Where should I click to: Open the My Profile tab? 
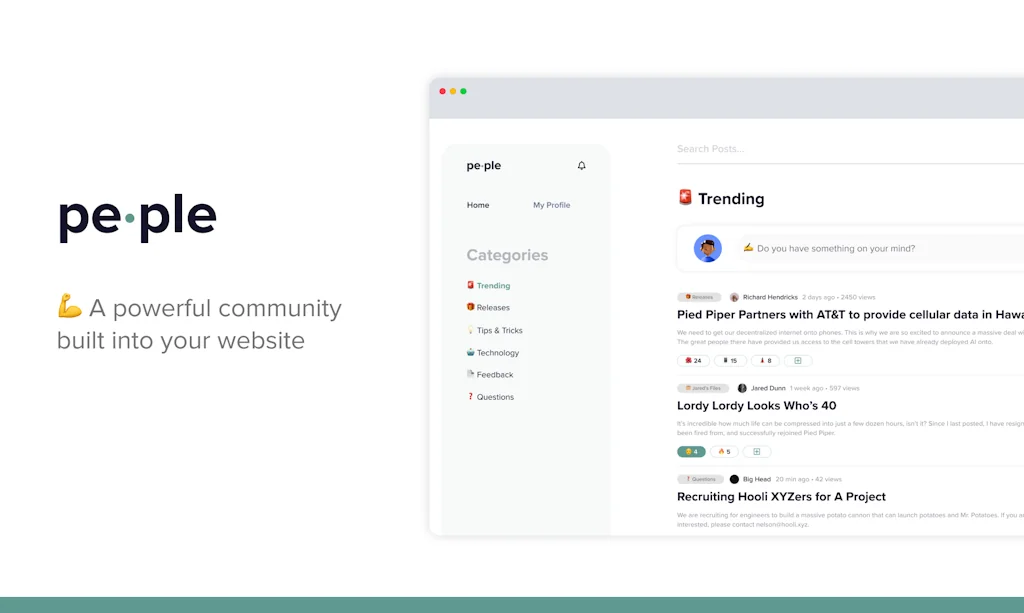(551, 205)
